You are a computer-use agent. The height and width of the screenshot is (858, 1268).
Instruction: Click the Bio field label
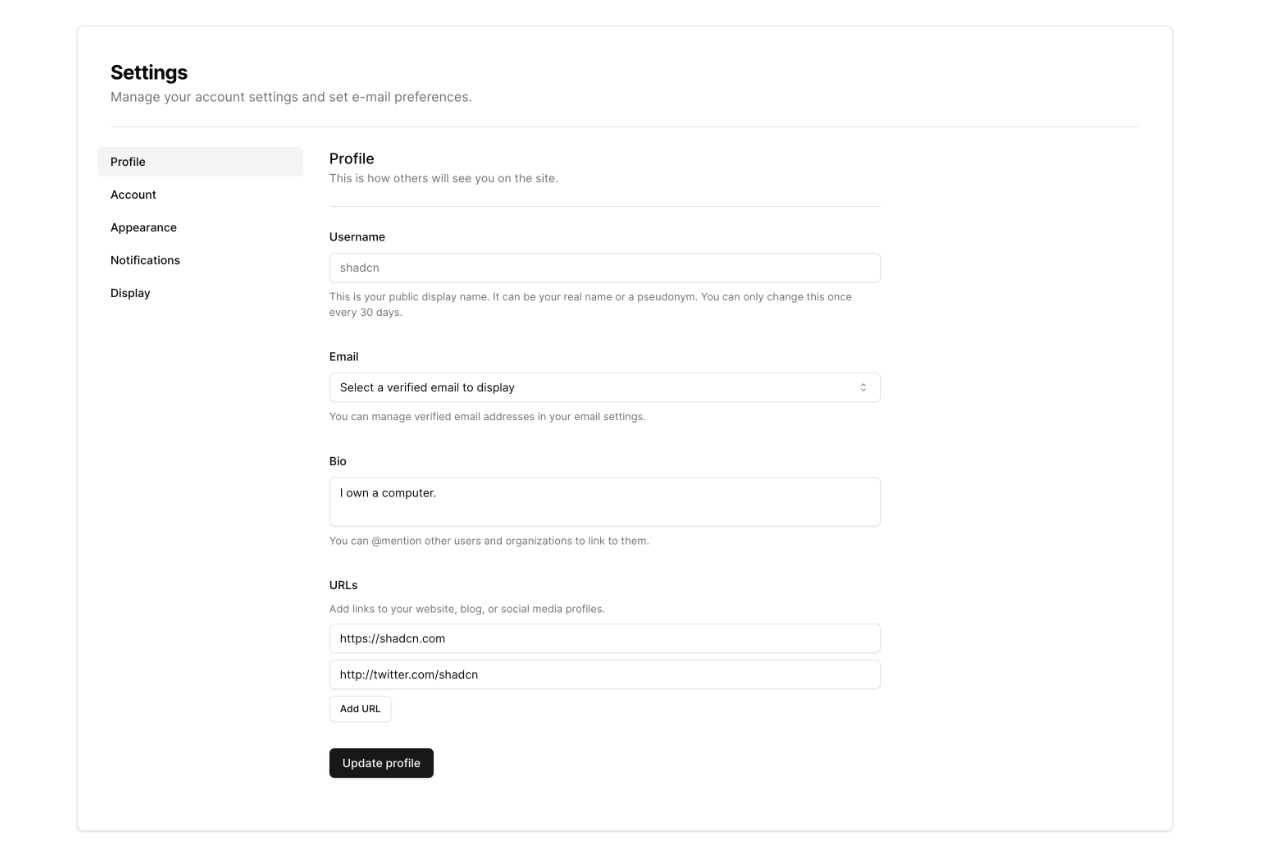pos(337,461)
